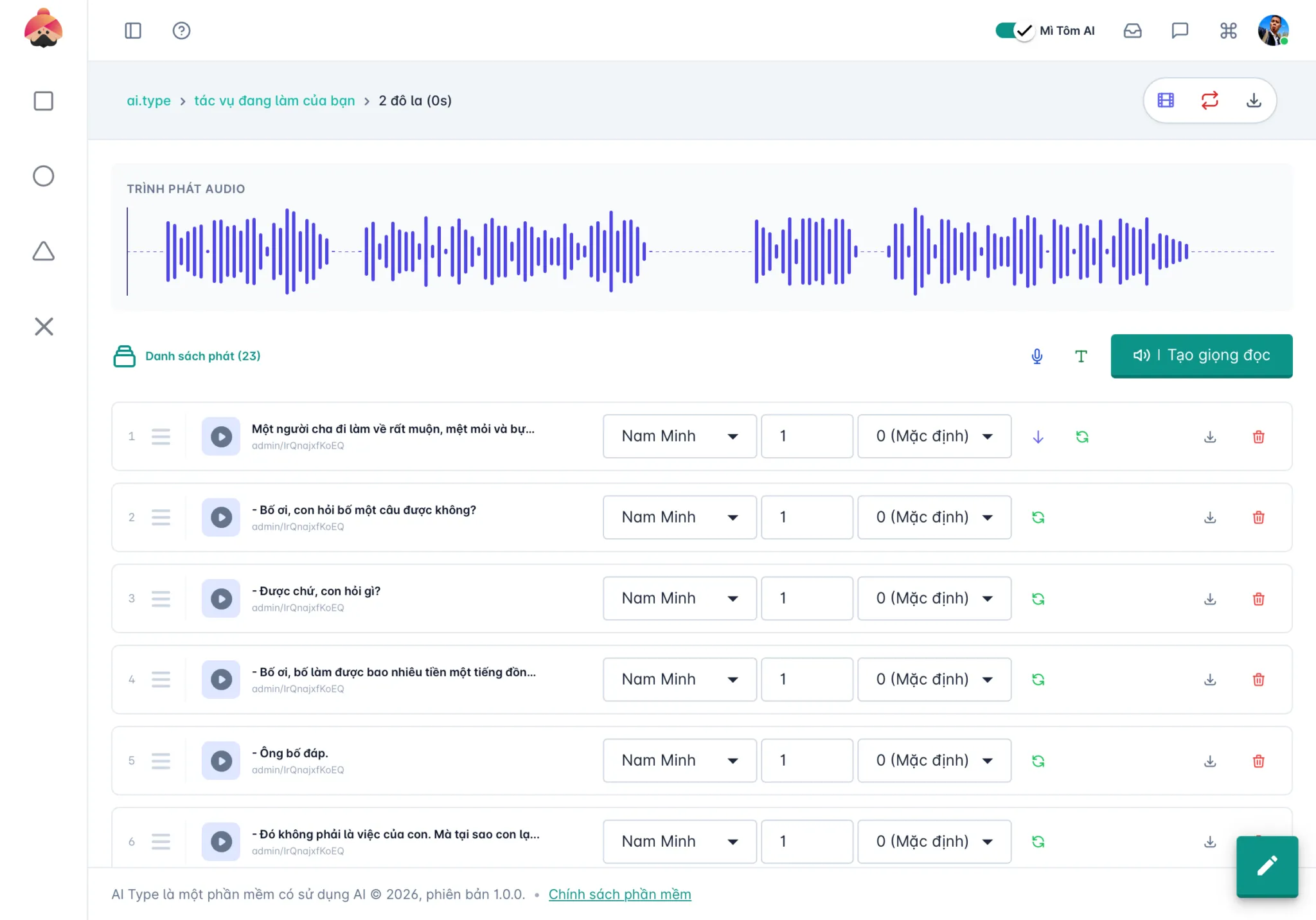Click Danh sách phát (23) playlist label
The height and width of the screenshot is (920, 1316).
point(203,356)
